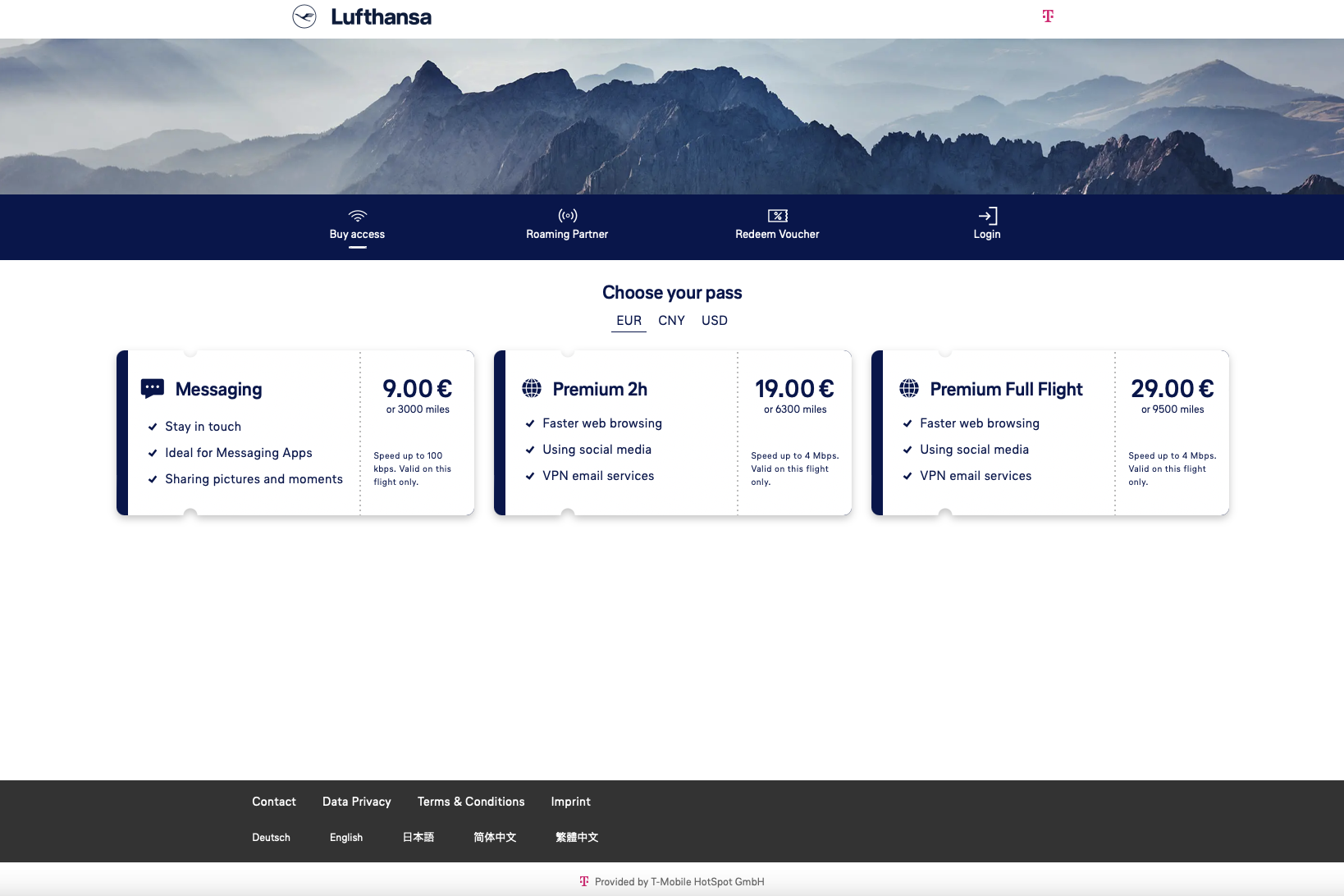Switch currency to CNY
The width and height of the screenshot is (1344, 896).
point(671,321)
